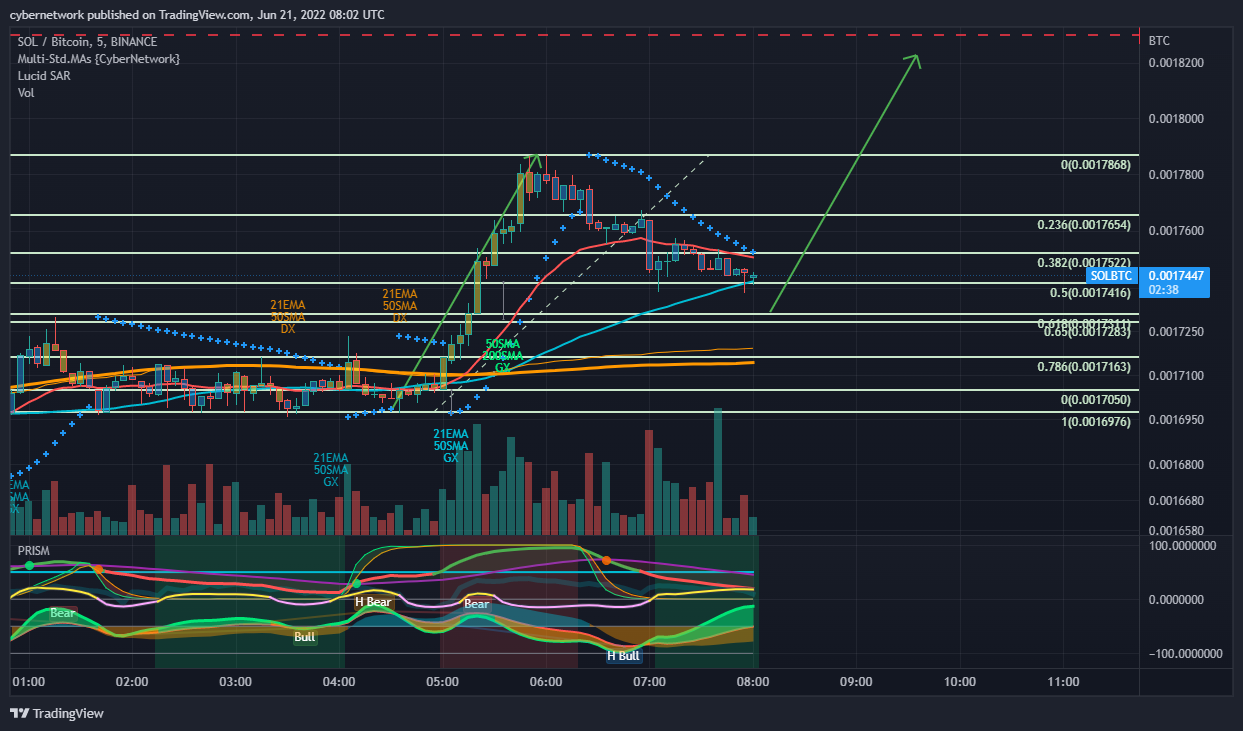Click the published header with Jun 21, 2022 date

pyautogui.click(x=198, y=14)
